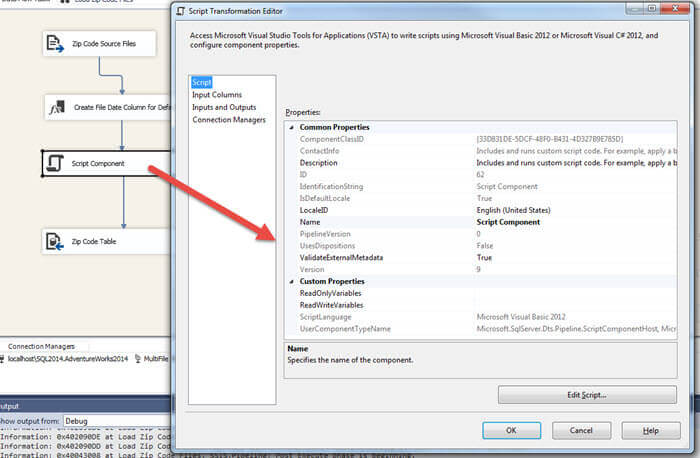Click the OK button

pos(512,430)
